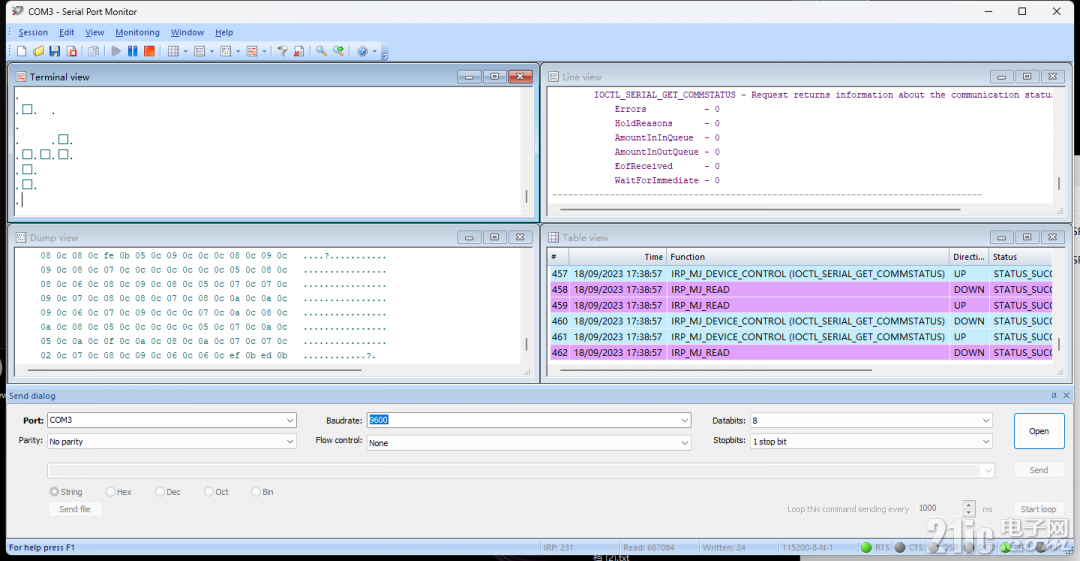Start monitoring with the play icon
This screenshot has width=1080, height=561.
116,51
